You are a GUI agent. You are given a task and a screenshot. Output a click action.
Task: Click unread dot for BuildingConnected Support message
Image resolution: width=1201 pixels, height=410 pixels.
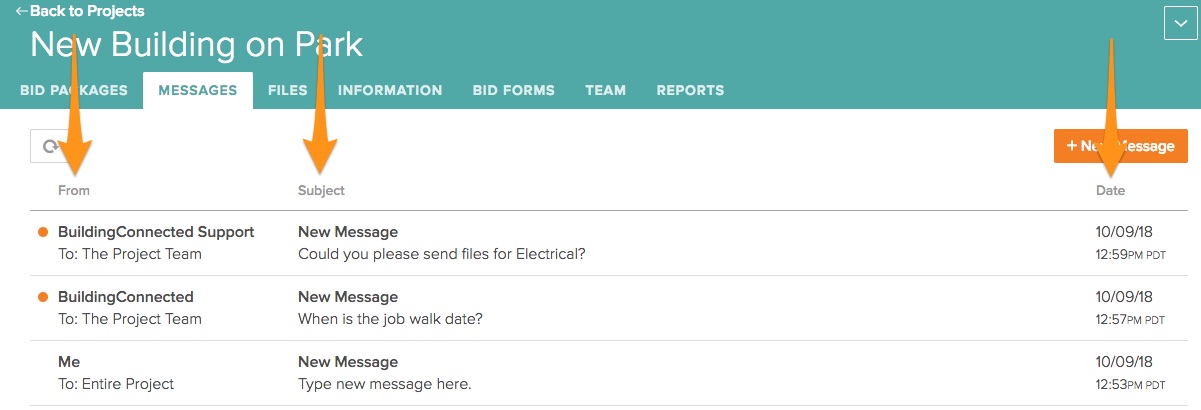[43, 232]
